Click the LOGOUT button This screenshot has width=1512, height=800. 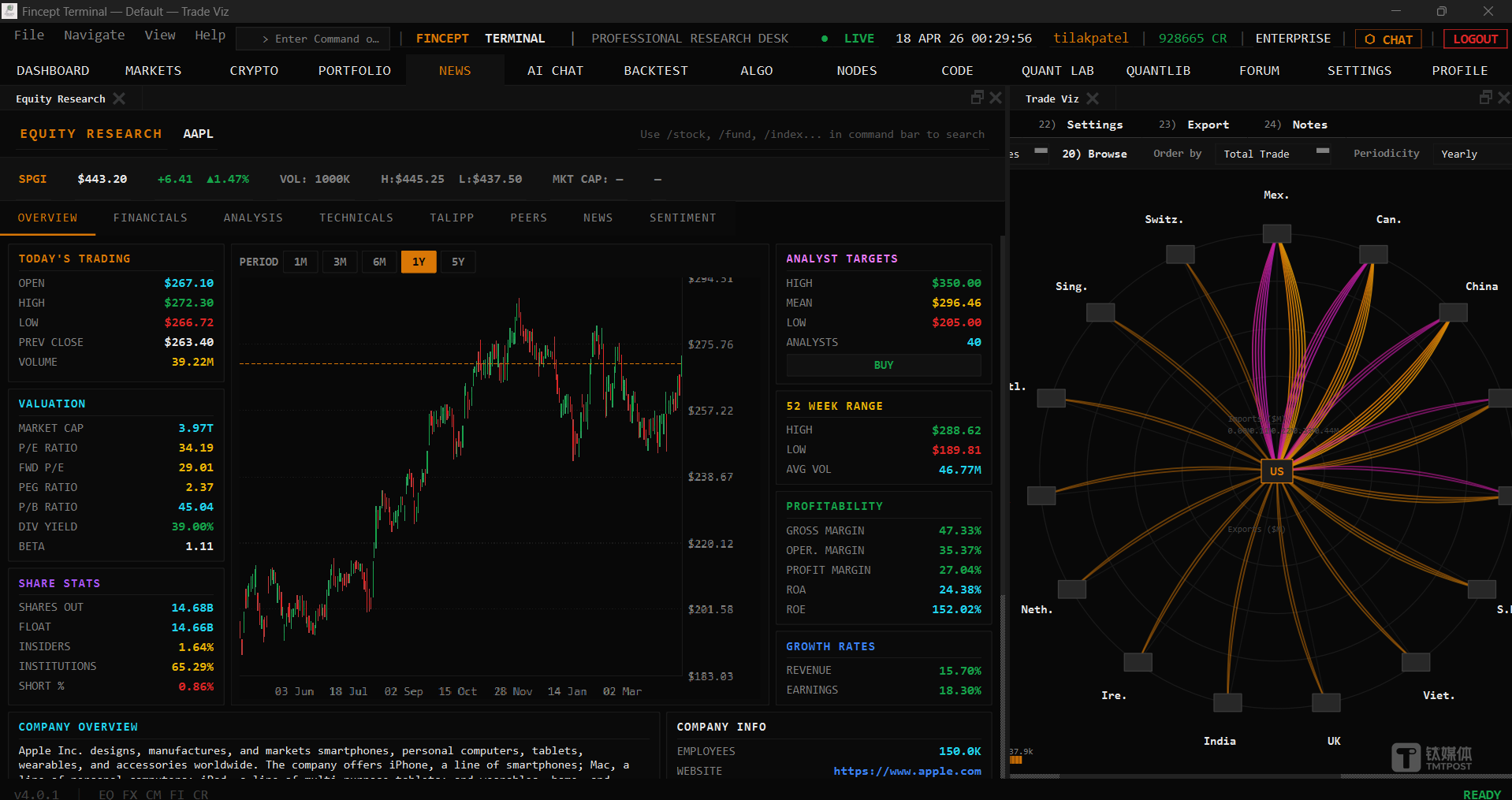1475,39
